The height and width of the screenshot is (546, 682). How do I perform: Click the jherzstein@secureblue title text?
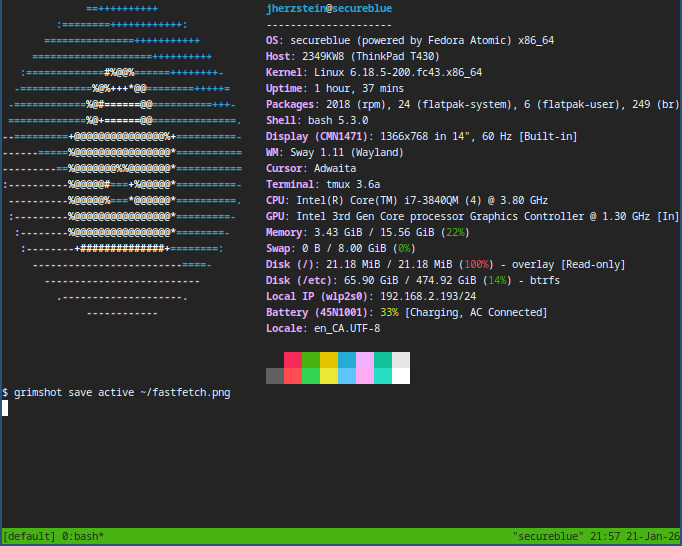pyautogui.click(x=329, y=9)
